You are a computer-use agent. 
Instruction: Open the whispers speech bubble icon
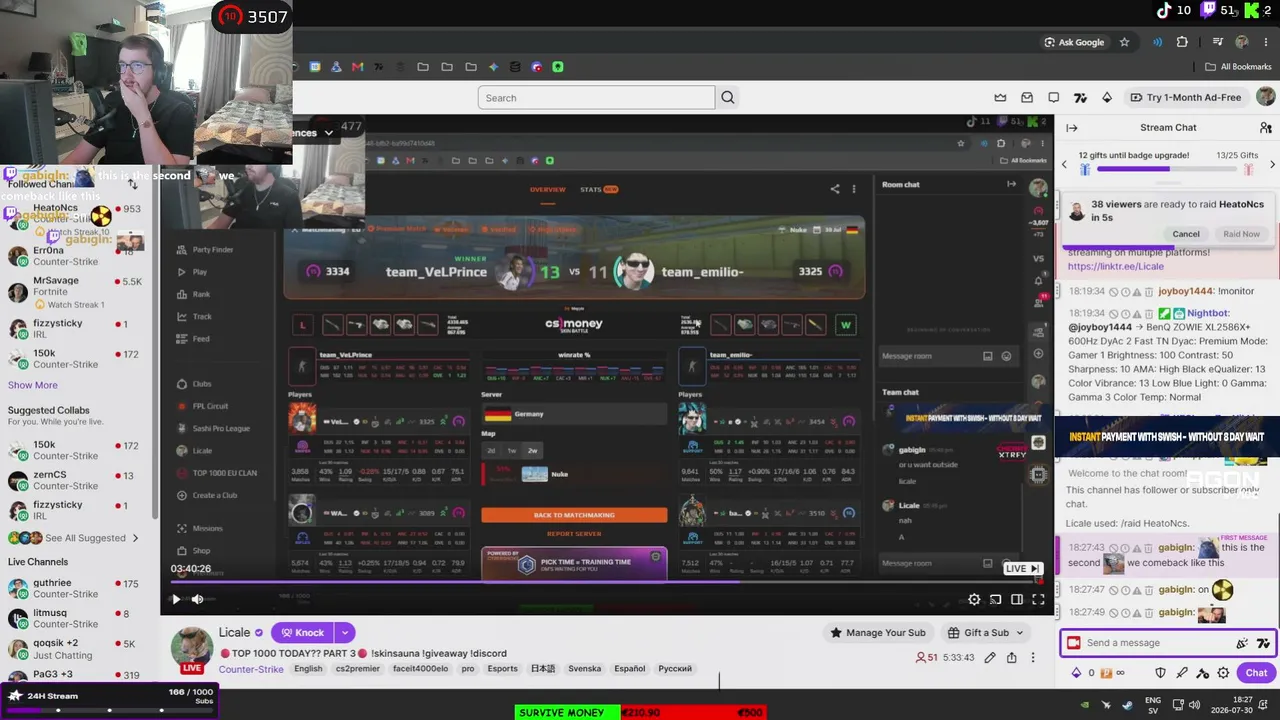coord(1053,97)
